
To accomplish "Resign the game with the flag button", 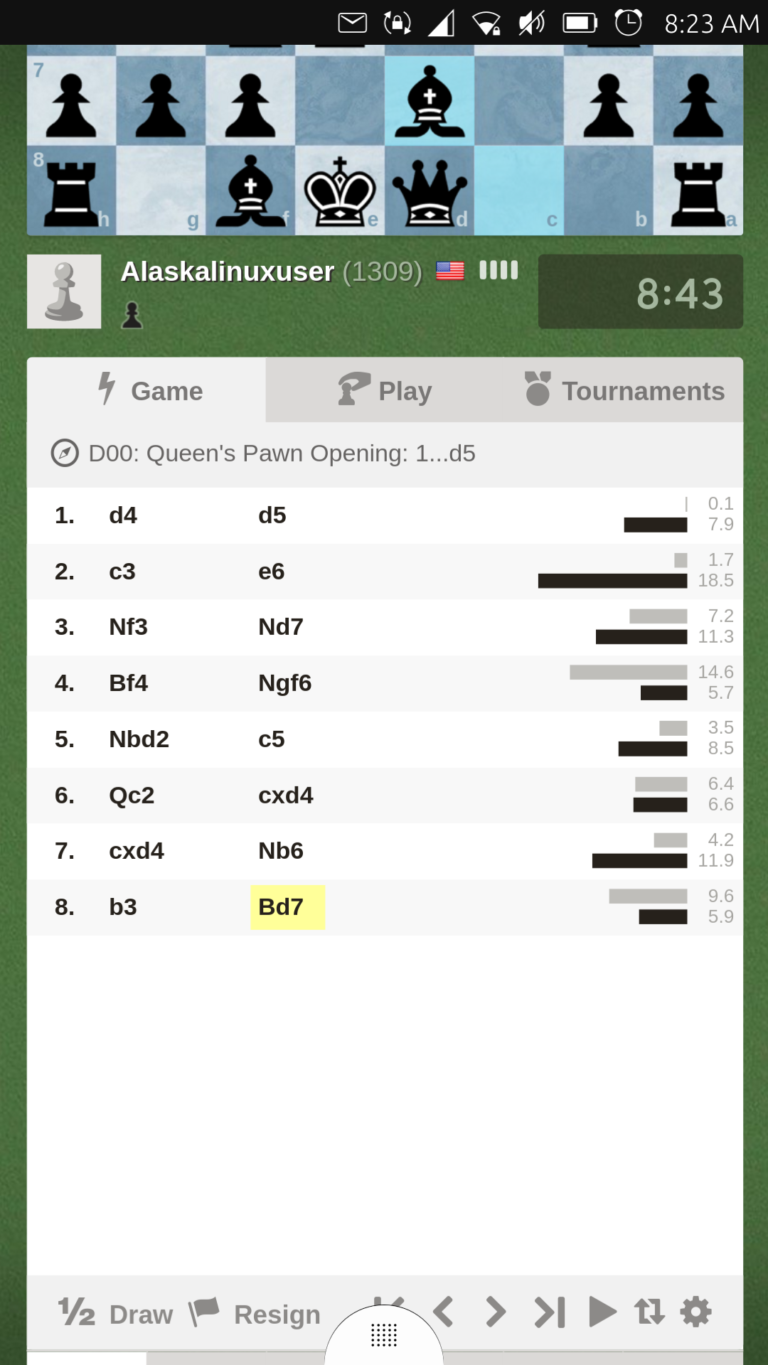I will [x=255, y=1313].
